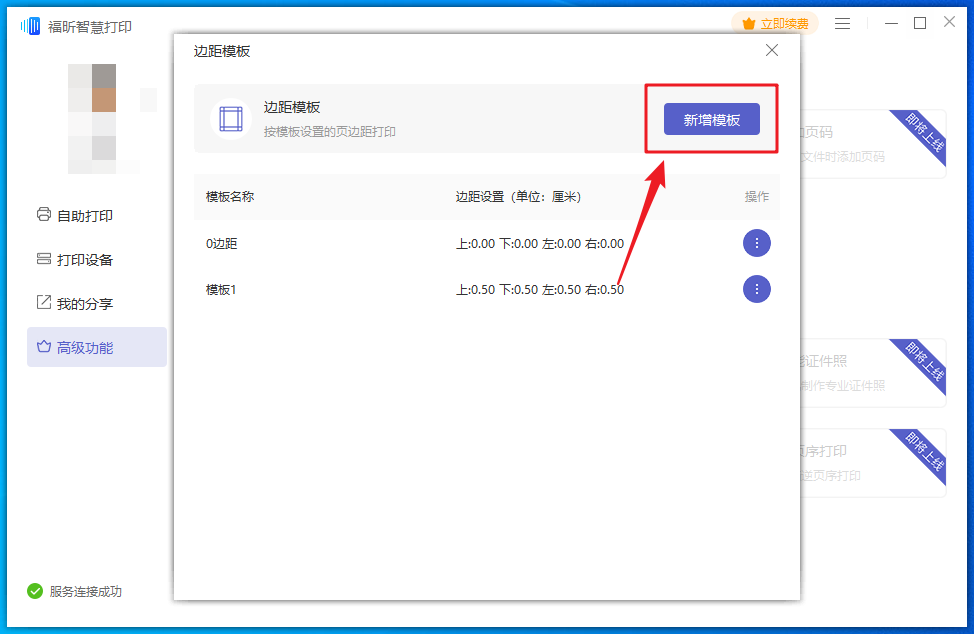This screenshot has height=634, width=974.
Task: Close the 边距模板 dialog
Action: coord(771,50)
